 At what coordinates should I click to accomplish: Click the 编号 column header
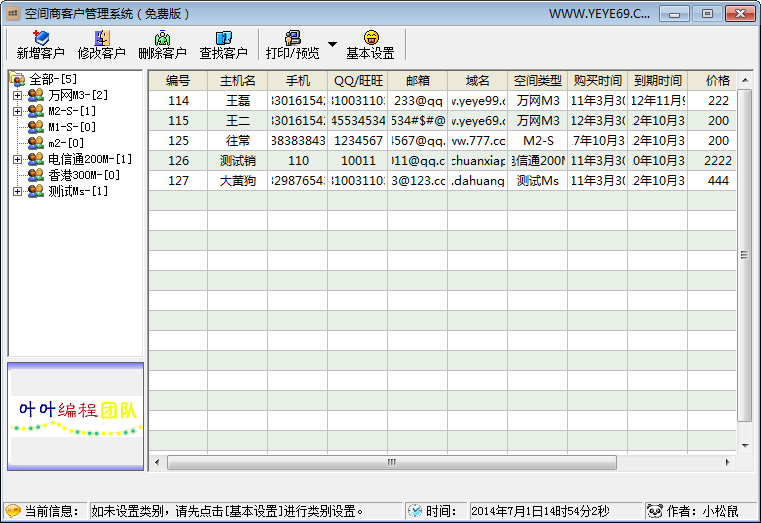178,81
